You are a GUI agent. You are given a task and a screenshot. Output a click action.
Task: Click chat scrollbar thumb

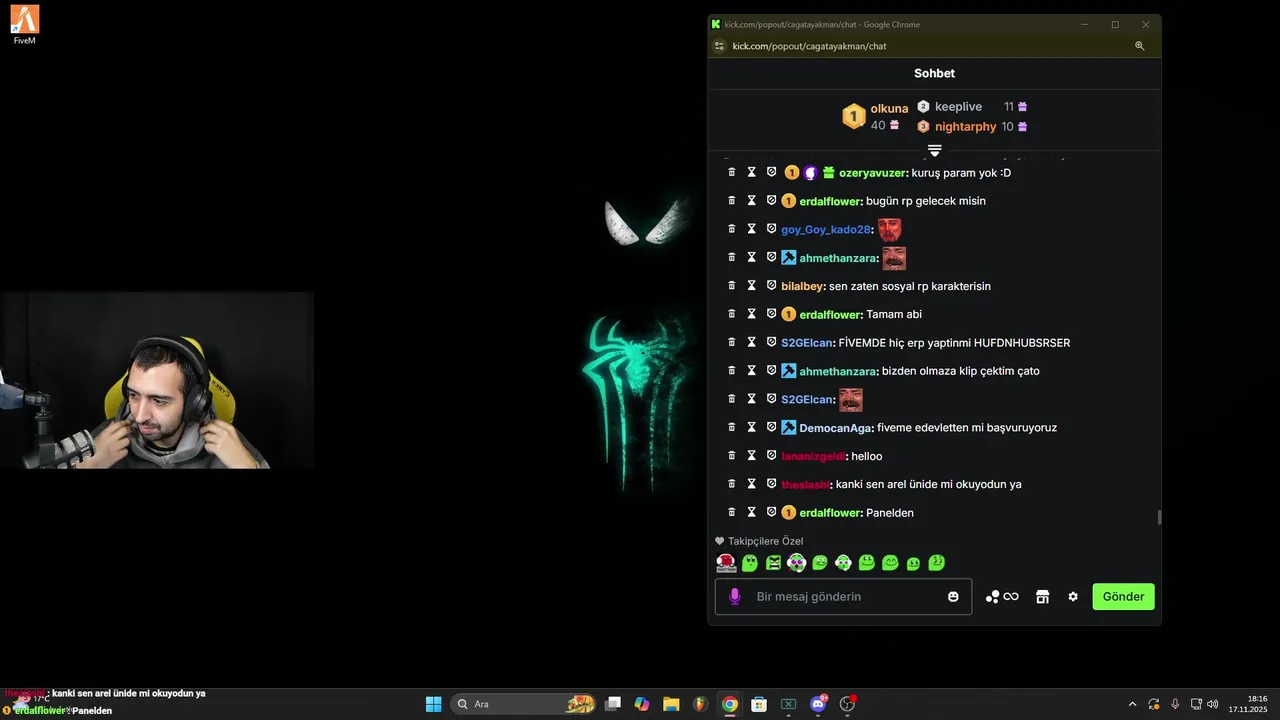coord(1159,517)
